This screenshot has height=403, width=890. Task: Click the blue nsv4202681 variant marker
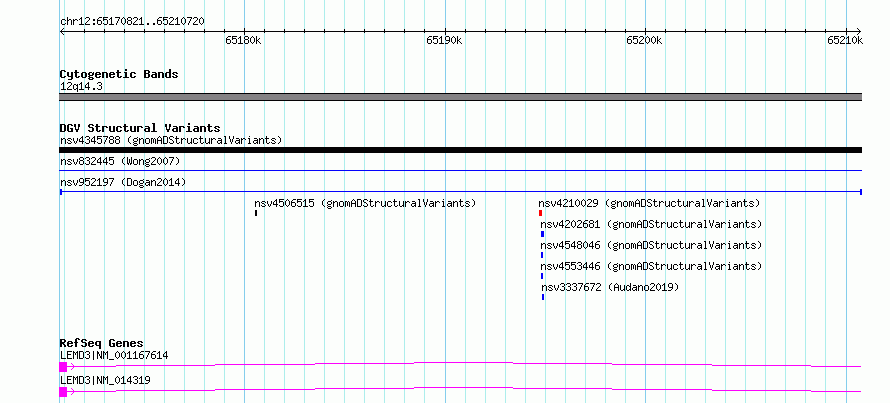coord(543,234)
